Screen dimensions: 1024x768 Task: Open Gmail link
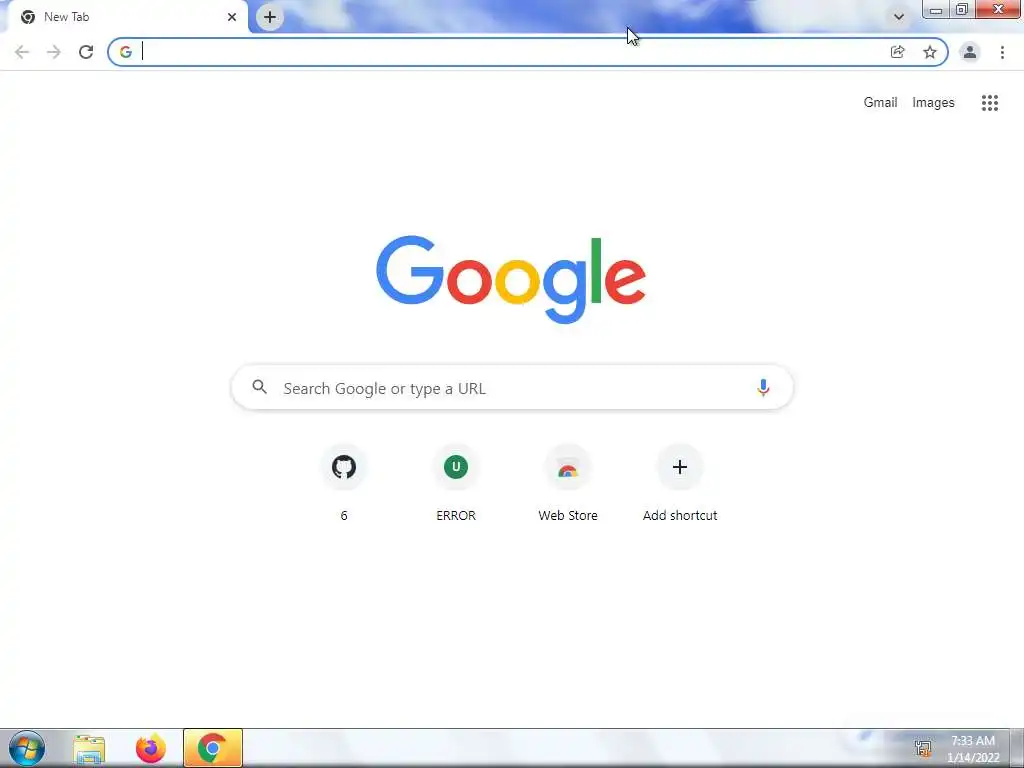(x=880, y=103)
